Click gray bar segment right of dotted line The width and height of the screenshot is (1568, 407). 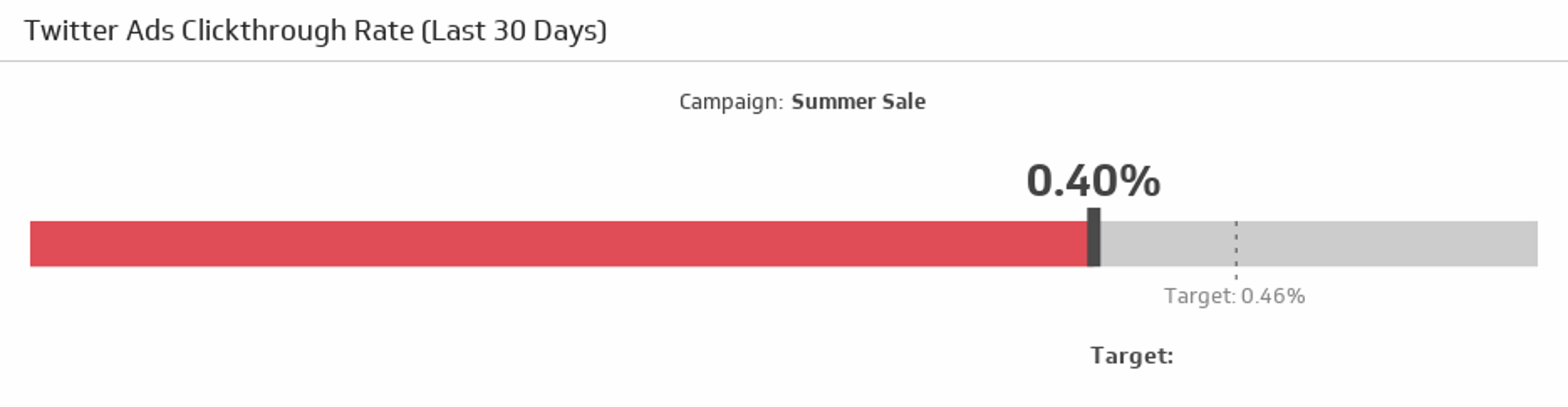[1387, 244]
